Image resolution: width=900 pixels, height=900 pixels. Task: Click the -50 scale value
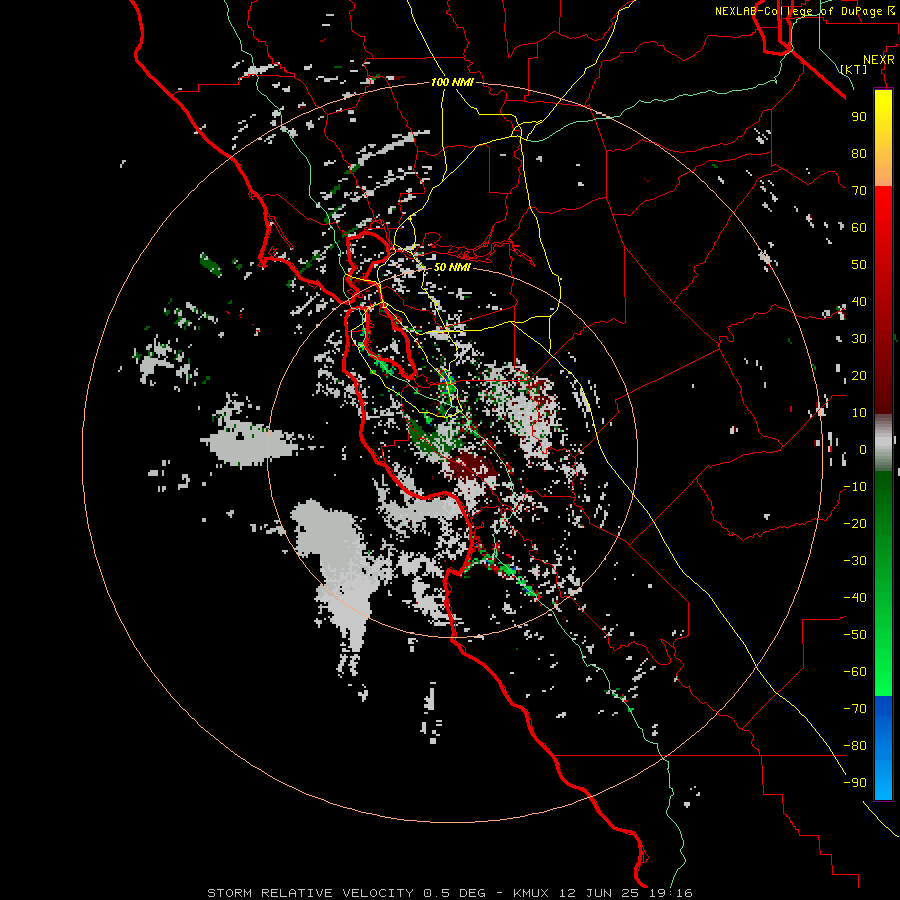[855, 635]
